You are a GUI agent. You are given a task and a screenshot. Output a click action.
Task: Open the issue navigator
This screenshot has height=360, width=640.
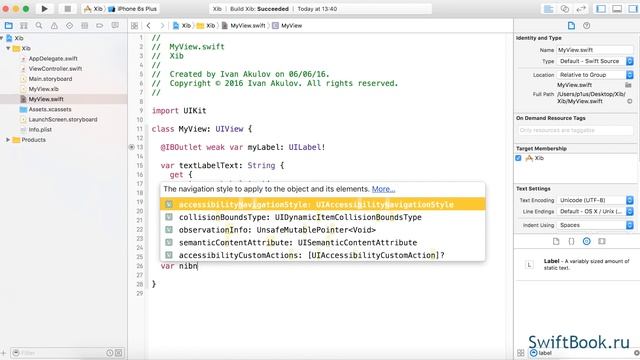pyautogui.click(x=54, y=26)
